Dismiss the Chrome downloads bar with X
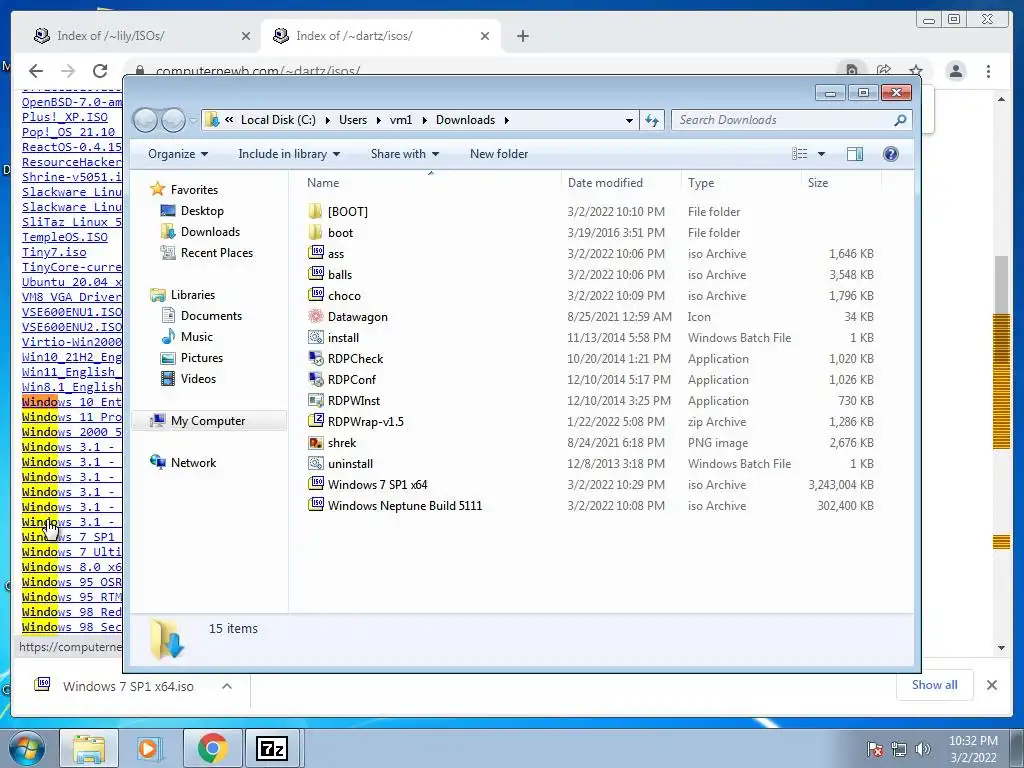This screenshot has height=768, width=1024. point(991,685)
